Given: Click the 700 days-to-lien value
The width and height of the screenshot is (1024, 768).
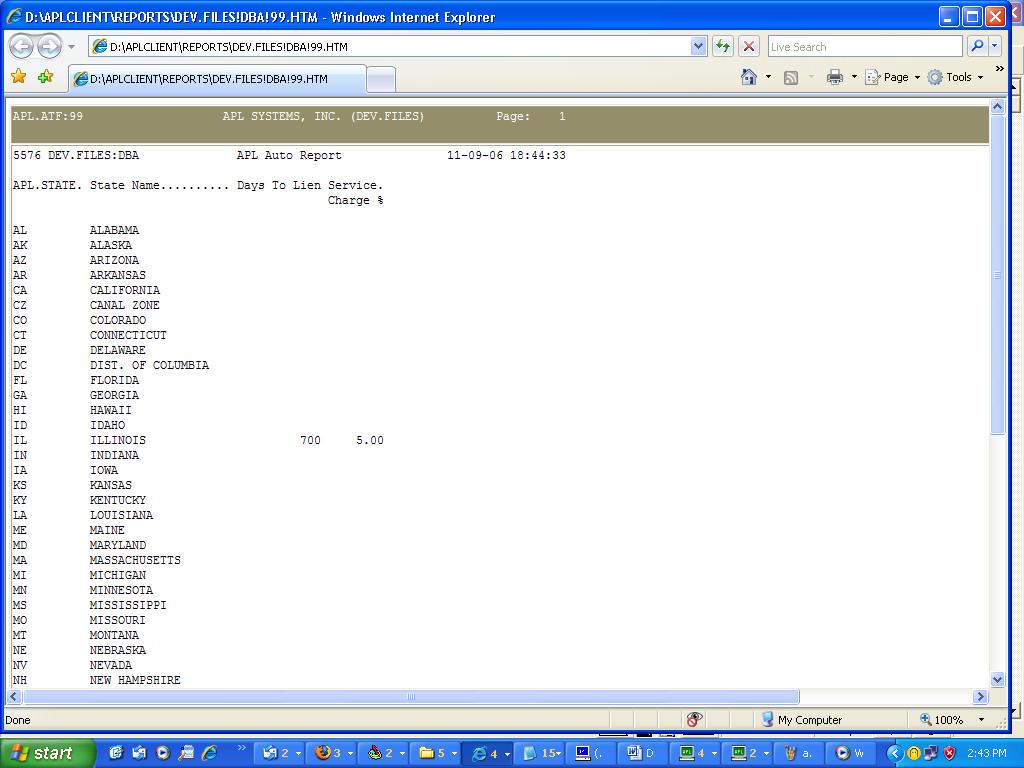Looking at the screenshot, I should pyautogui.click(x=310, y=440).
